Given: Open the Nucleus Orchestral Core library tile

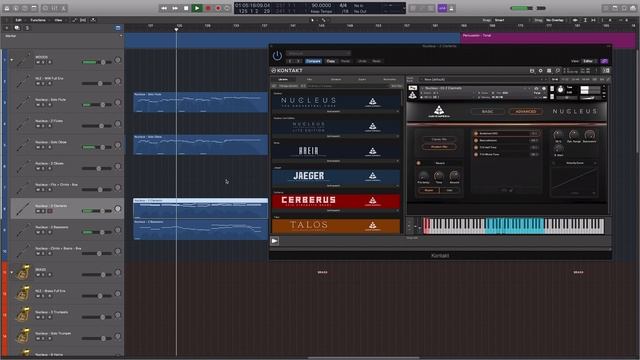Looking at the screenshot, I should click(336, 102).
